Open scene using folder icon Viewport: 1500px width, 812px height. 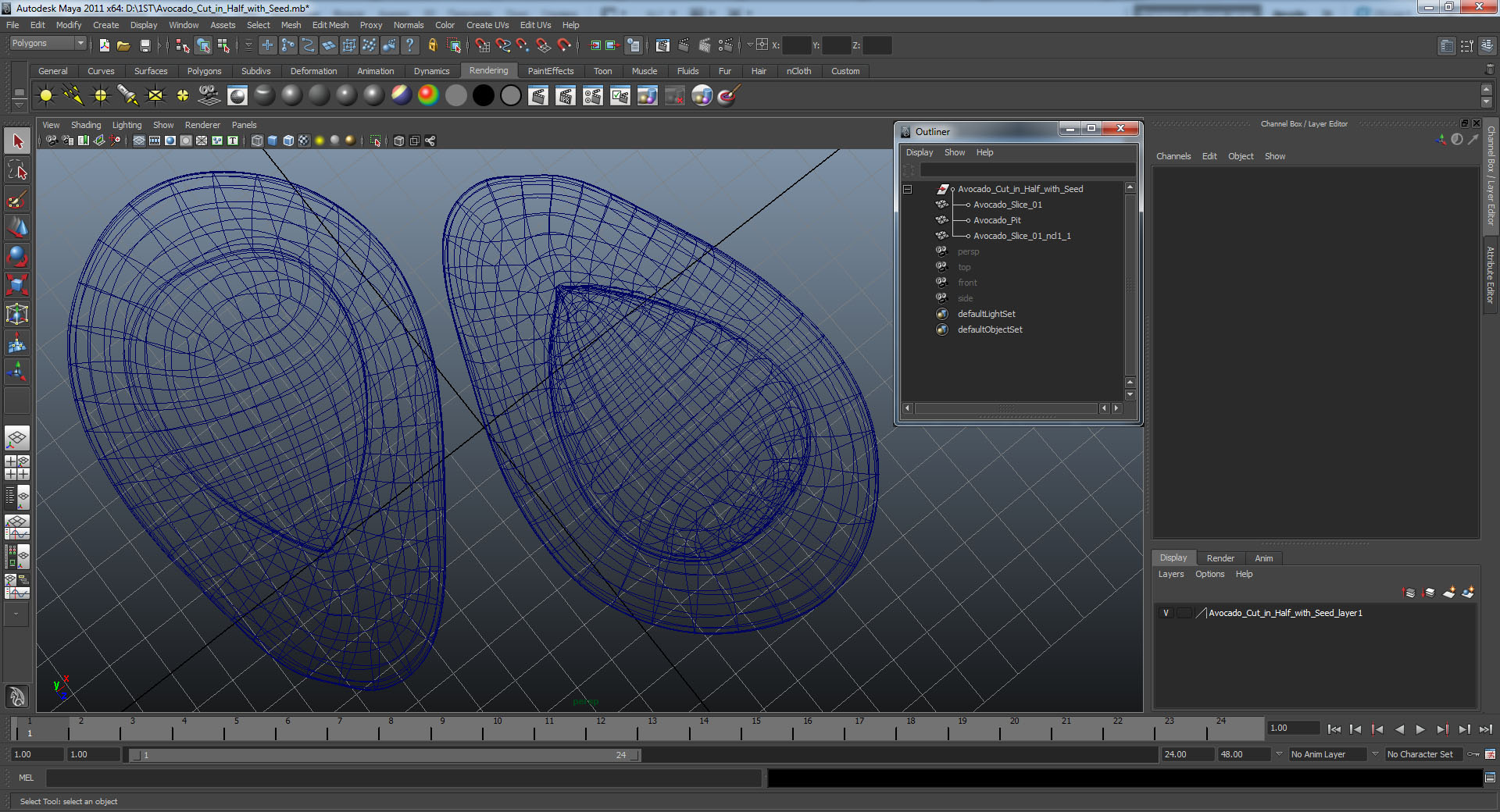123,45
